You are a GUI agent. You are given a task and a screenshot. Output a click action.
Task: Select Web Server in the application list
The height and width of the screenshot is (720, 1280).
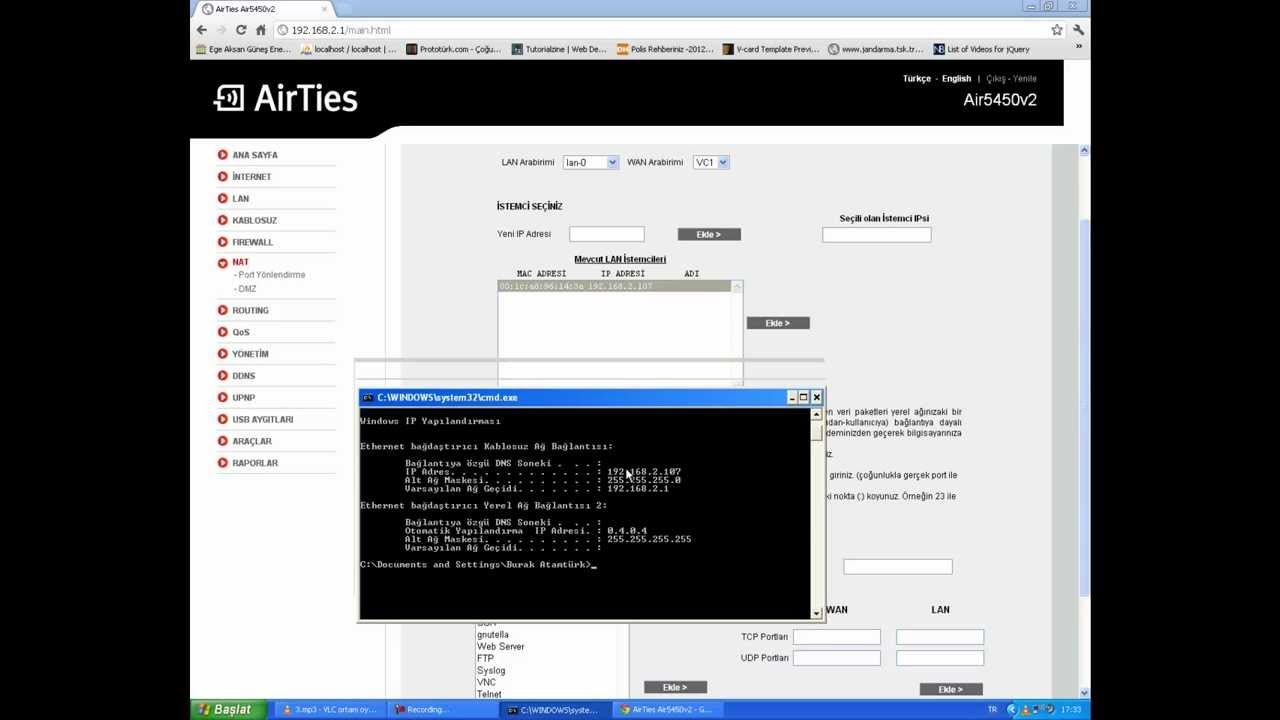click(x=500, y=647)
